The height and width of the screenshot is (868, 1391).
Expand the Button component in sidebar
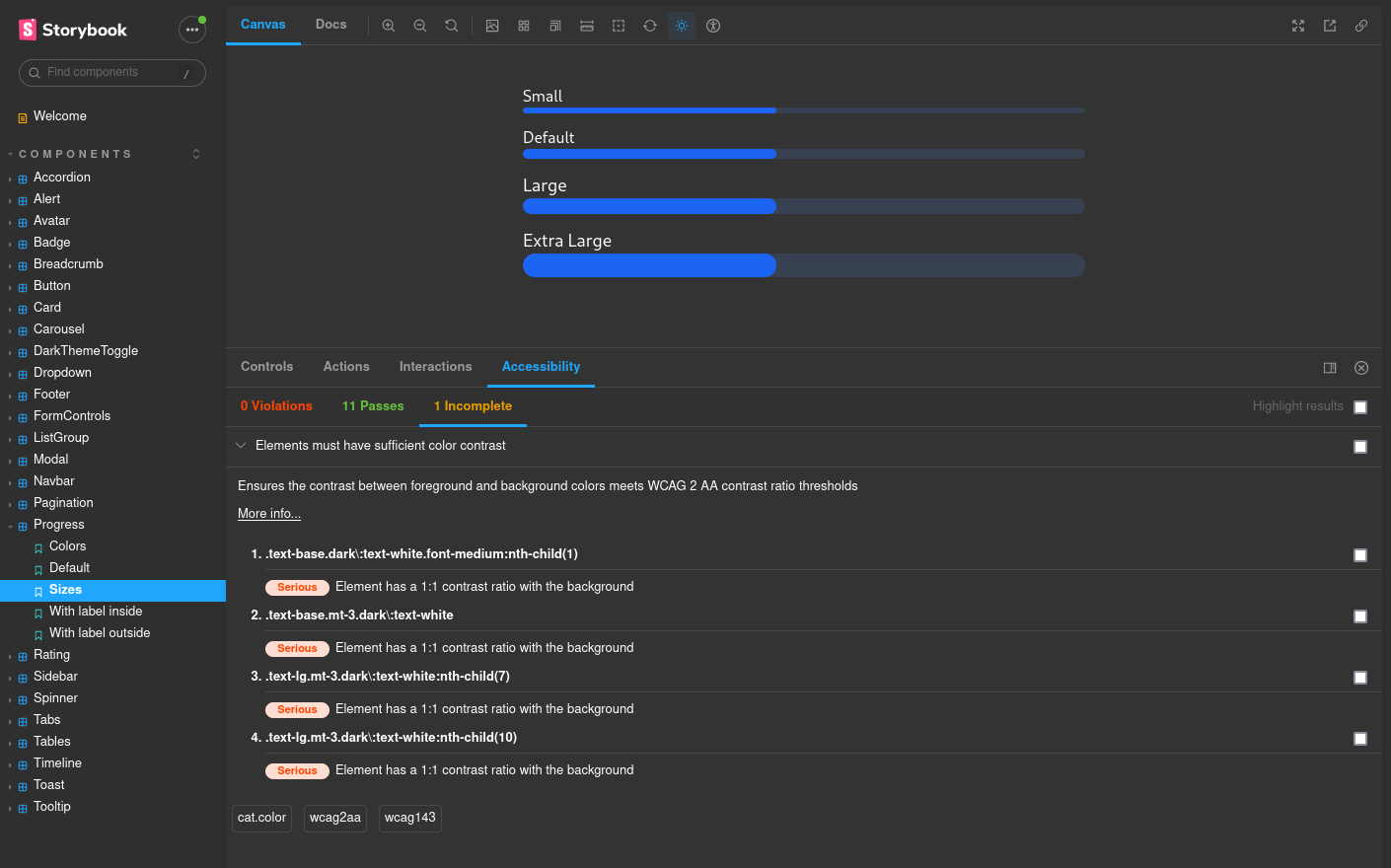[10, 285]
